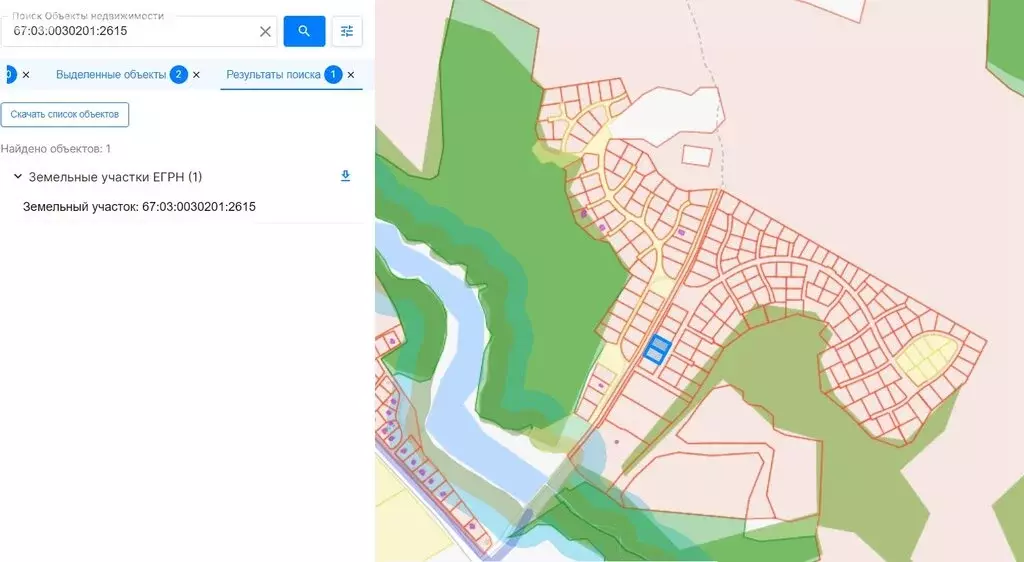Image resolution: width=1024 pixels, height=562 pixels.
Task: Collapse the Земельные участки ЕГРН group
Action: [x=17, y=177]
